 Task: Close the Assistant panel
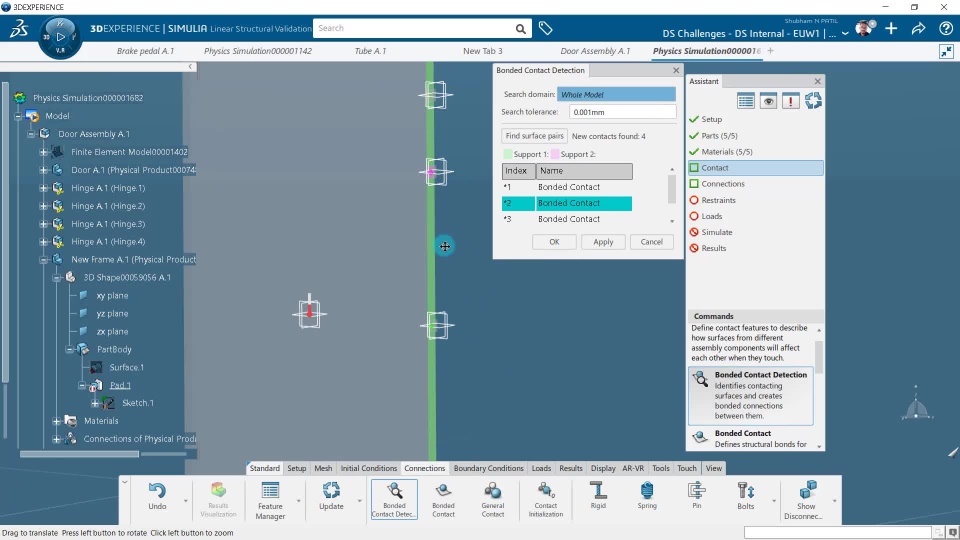(x=817, y=81)
